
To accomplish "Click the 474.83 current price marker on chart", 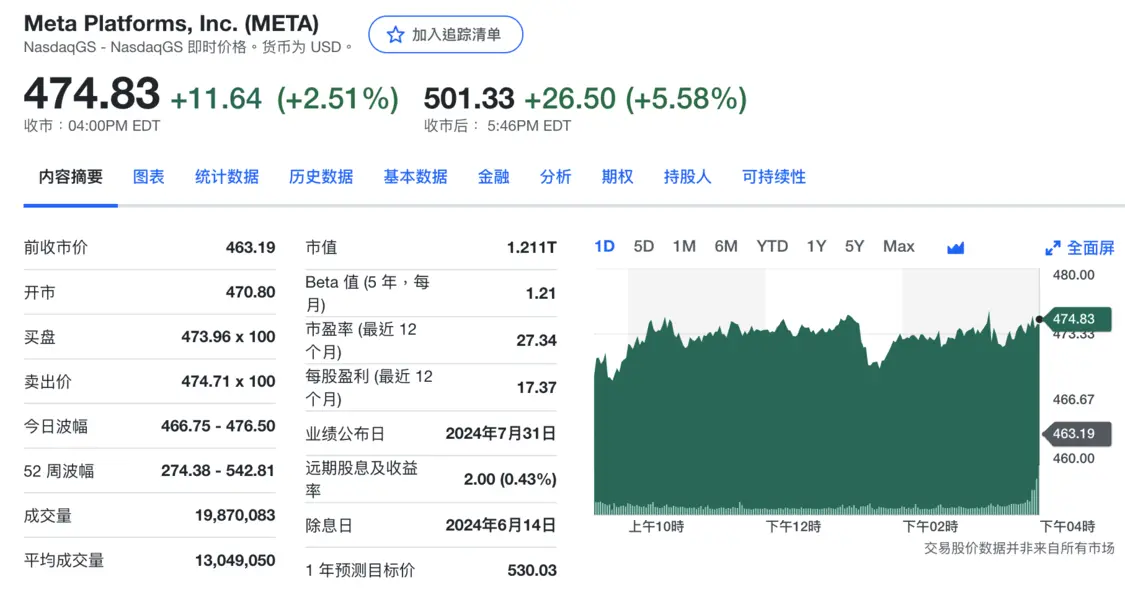I will [1076, 319].
